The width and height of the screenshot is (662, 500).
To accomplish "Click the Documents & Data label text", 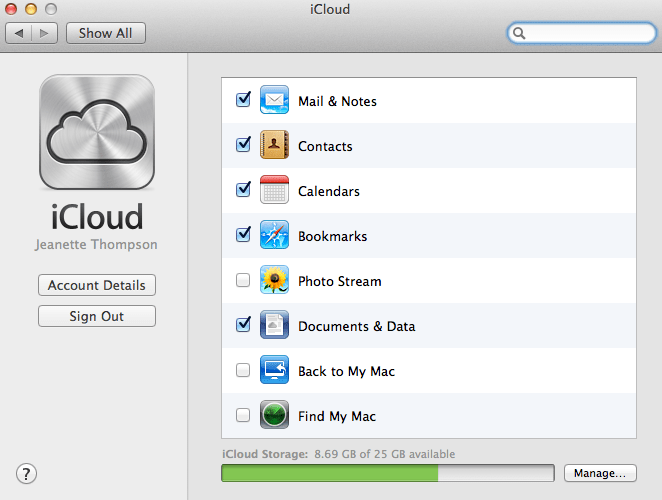I will [x=357, y=326].
